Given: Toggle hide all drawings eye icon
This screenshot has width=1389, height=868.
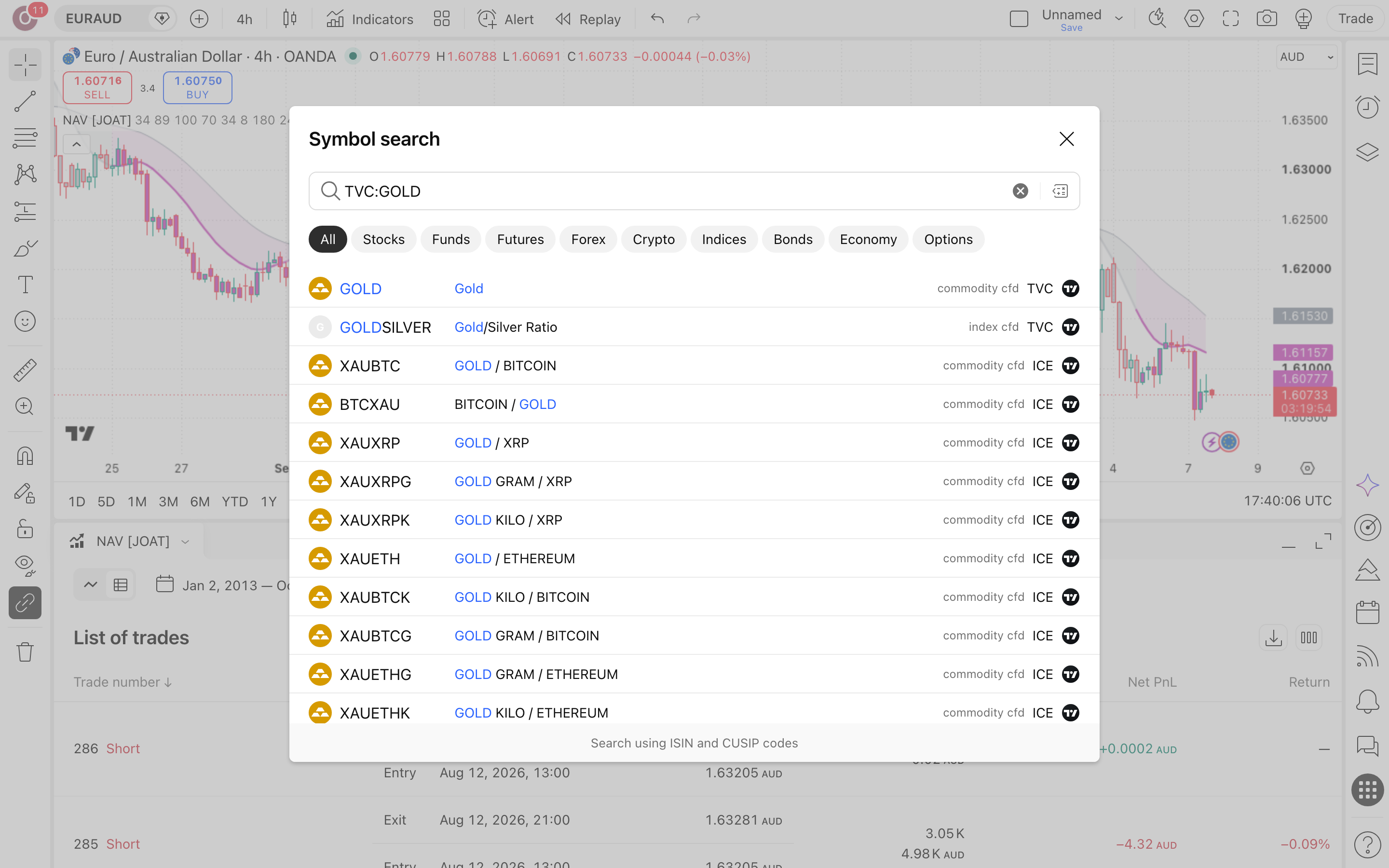Looking at the screenshot, I should (25, 566).
